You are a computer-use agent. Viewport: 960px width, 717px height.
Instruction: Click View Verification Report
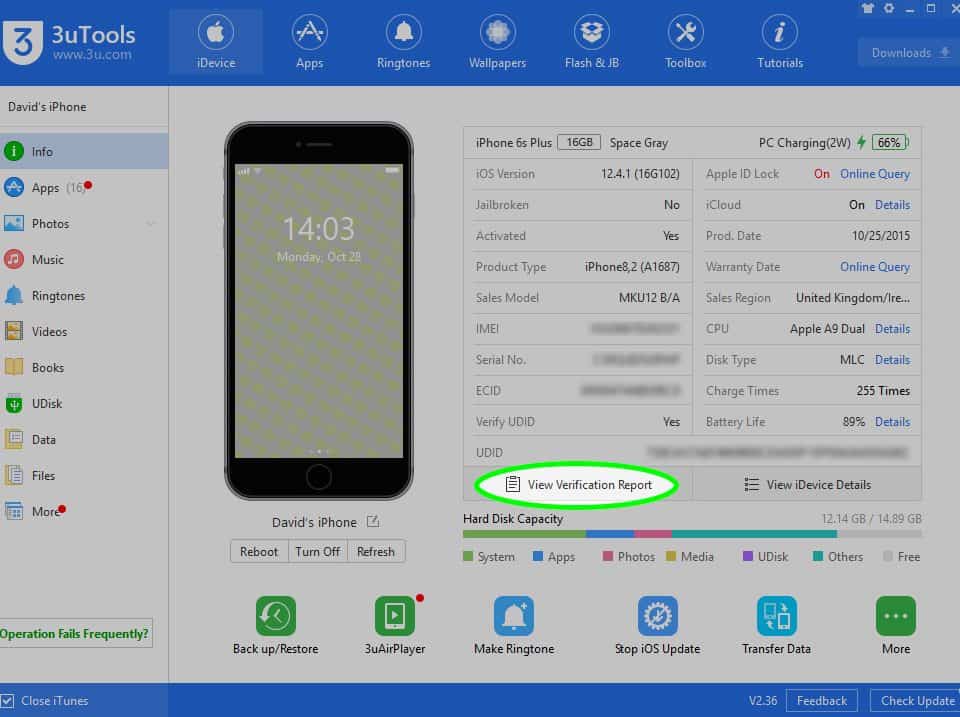click(579, 484)
